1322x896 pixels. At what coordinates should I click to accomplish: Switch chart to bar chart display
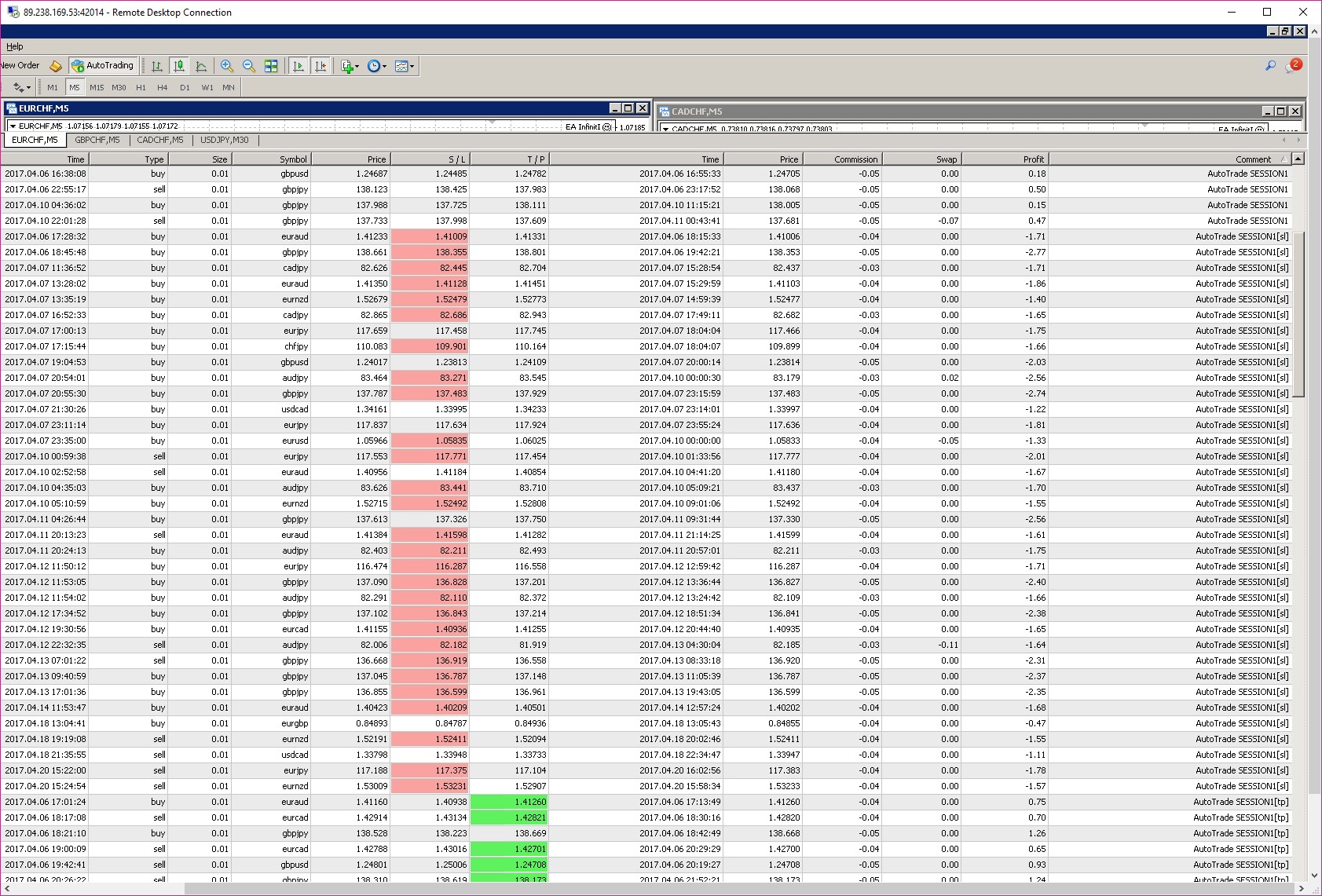click(x=157, y=66)
